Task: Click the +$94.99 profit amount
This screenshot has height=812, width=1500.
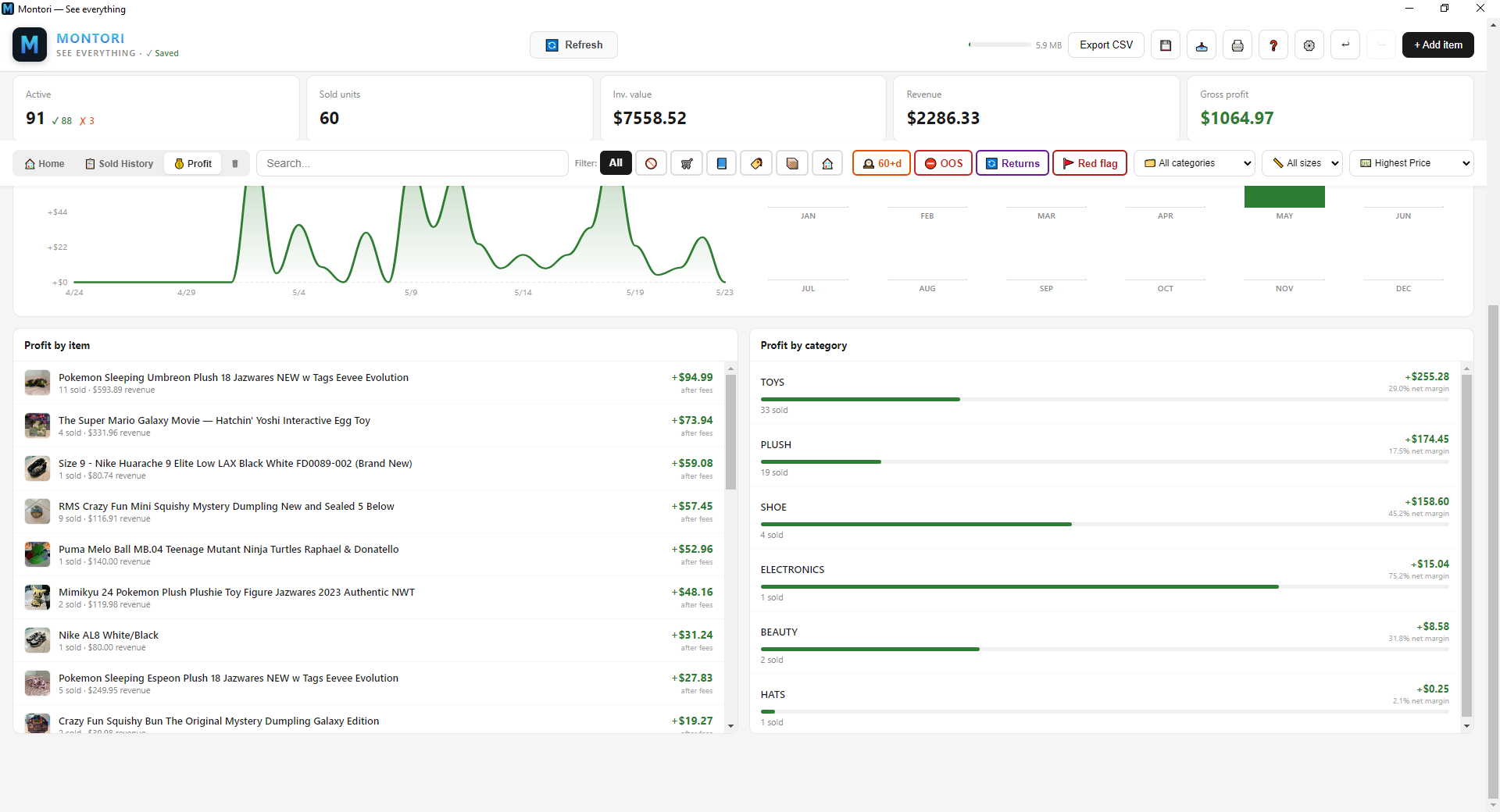Action: [692, 377]
